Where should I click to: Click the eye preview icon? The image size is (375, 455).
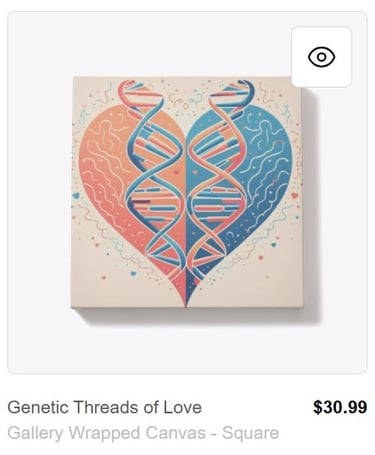[321, 57]
